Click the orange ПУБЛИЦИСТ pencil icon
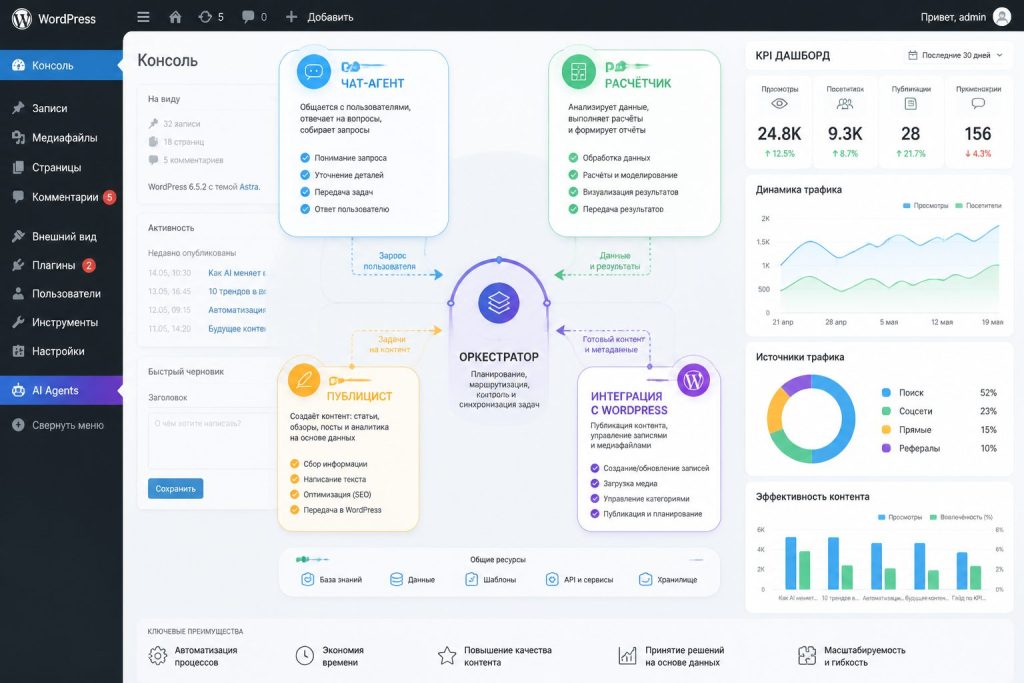 (304, 379)
